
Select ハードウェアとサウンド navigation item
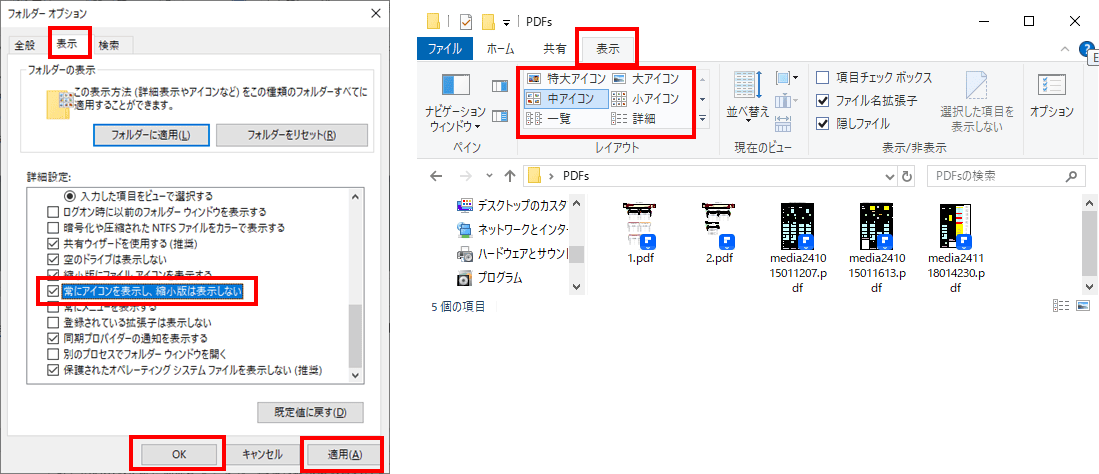click(512, 253)
